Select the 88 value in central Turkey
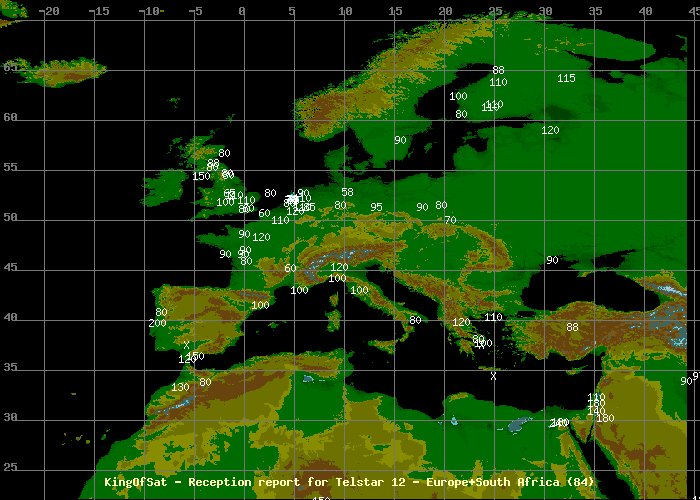Image resolution: width=700 pixels, height=500 pixels. pos(572,327)
